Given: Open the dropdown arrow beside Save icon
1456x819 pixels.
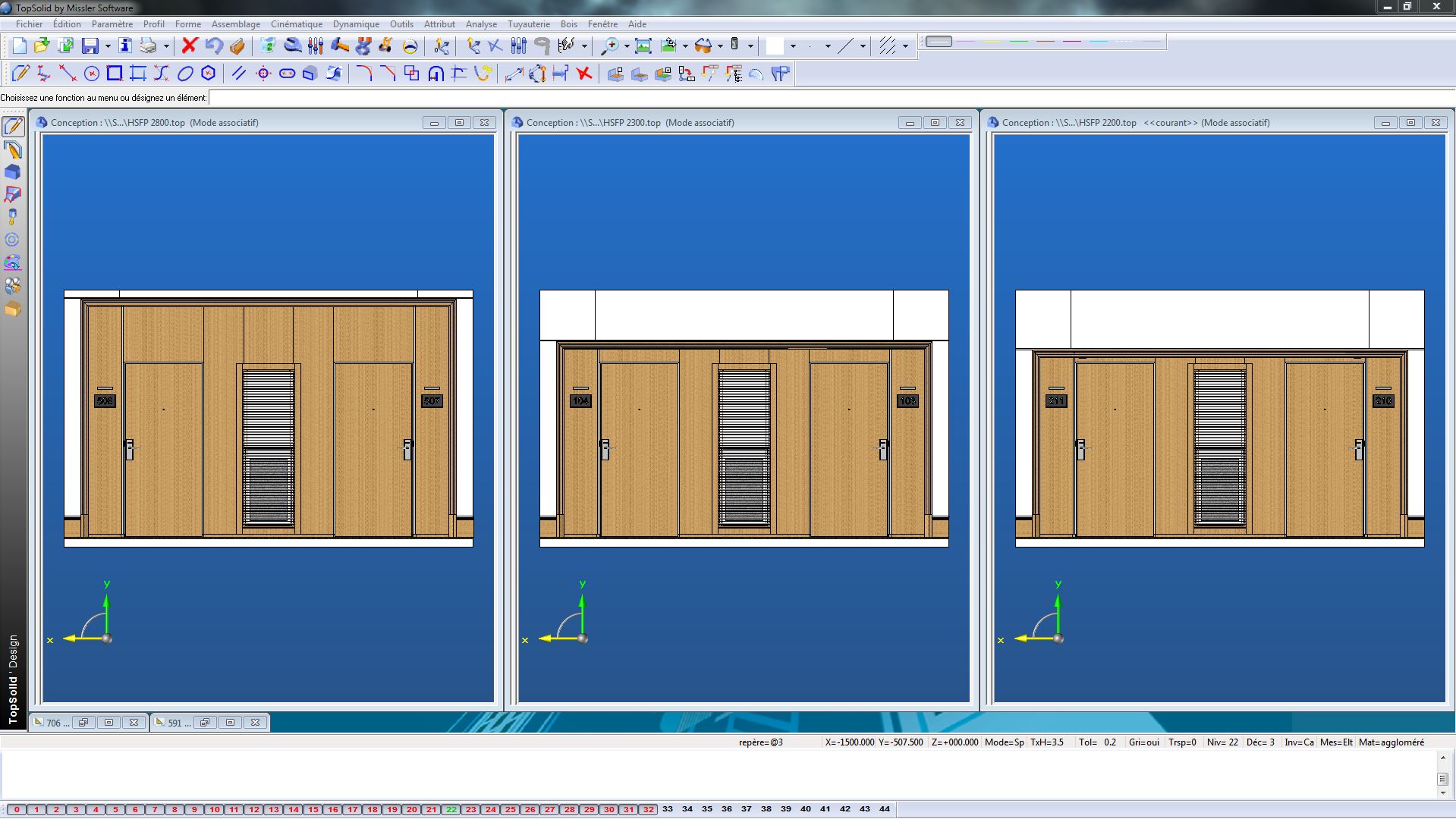Looking at the screenshot, I should 108,46.
